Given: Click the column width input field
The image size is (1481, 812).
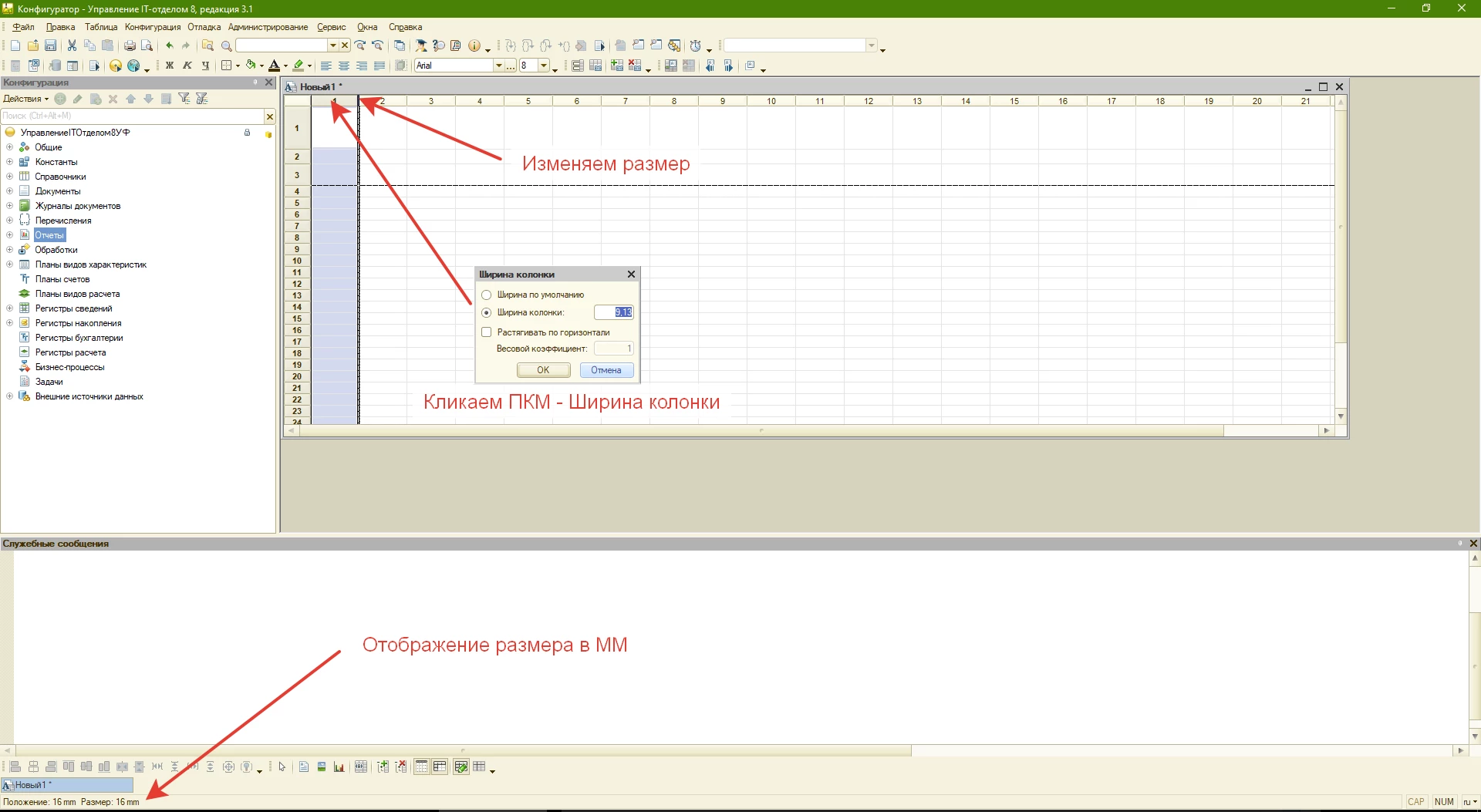Looking at the screenshot, I should pos(613,312).
